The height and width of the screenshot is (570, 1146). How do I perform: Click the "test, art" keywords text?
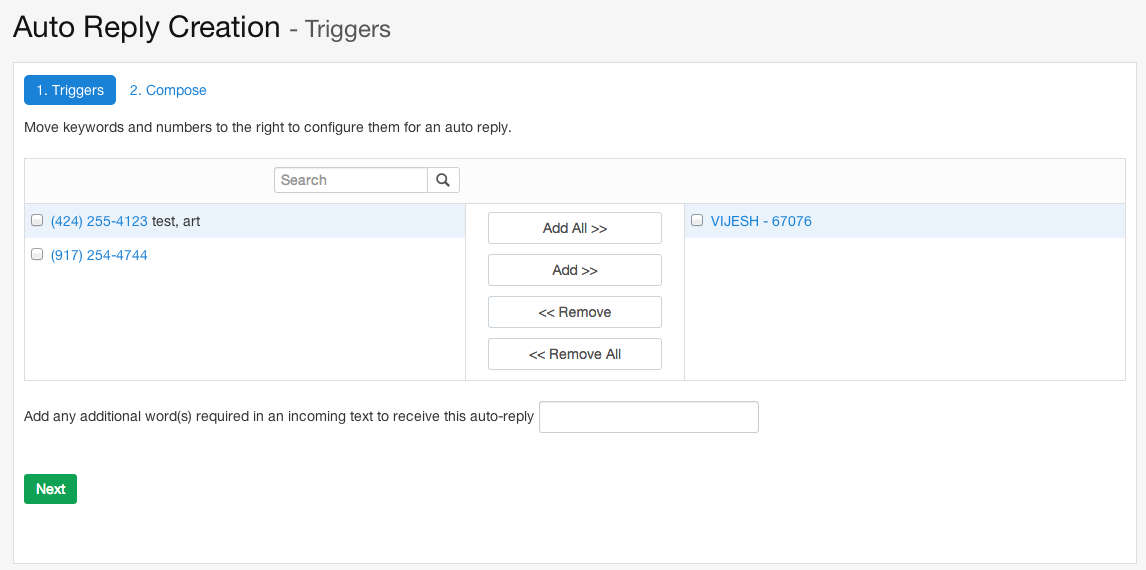(x=176, y=221)
